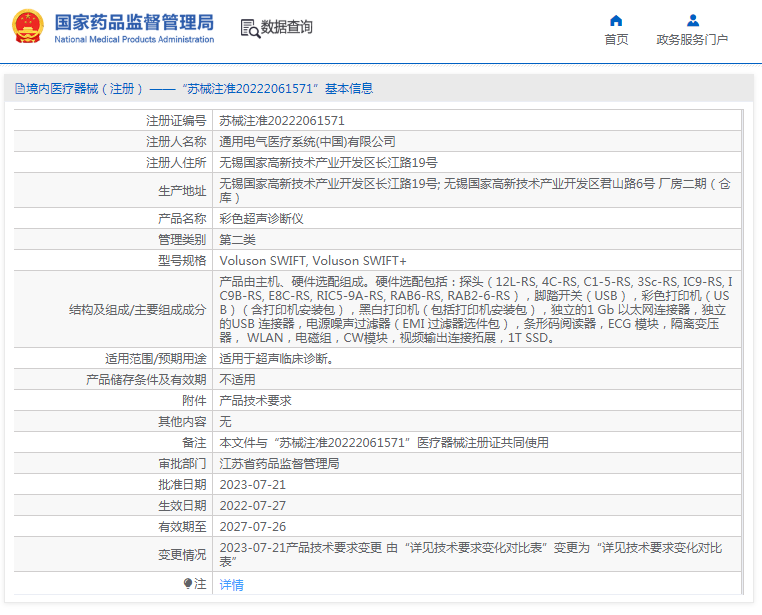Click the 型号规格 label
Image resolution: width=762 pixels, height=615 pixels.
click(x=182, y=260)
